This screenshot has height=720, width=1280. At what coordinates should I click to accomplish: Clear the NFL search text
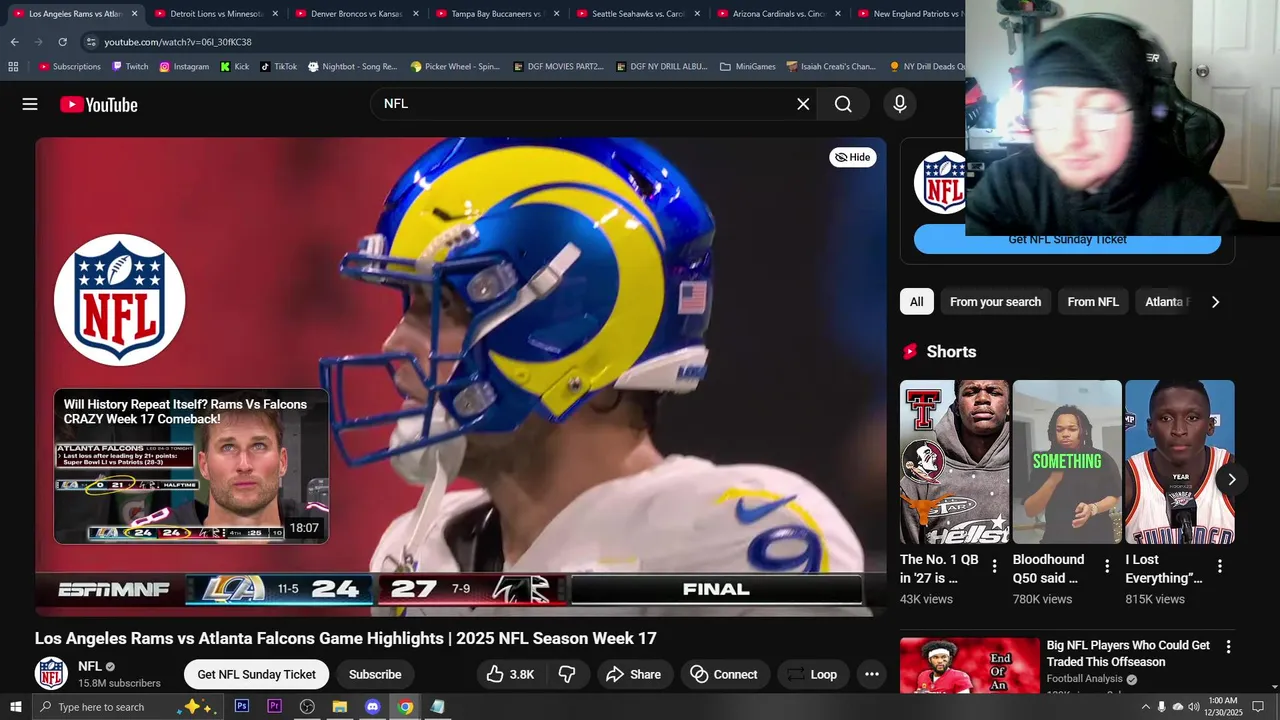pyautogui.click(x=803, y=104)
